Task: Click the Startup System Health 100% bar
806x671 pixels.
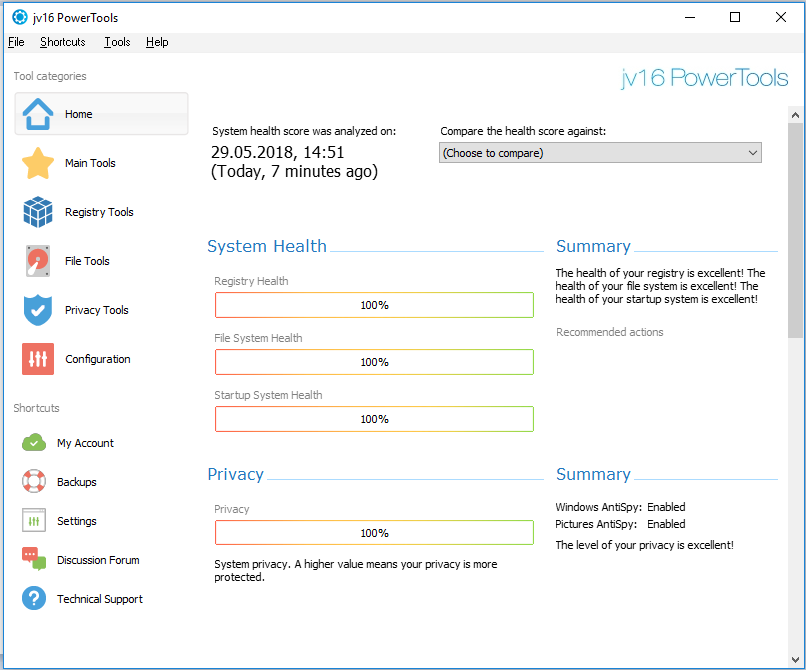Action: pyautogui.click(x=374, y=419)
